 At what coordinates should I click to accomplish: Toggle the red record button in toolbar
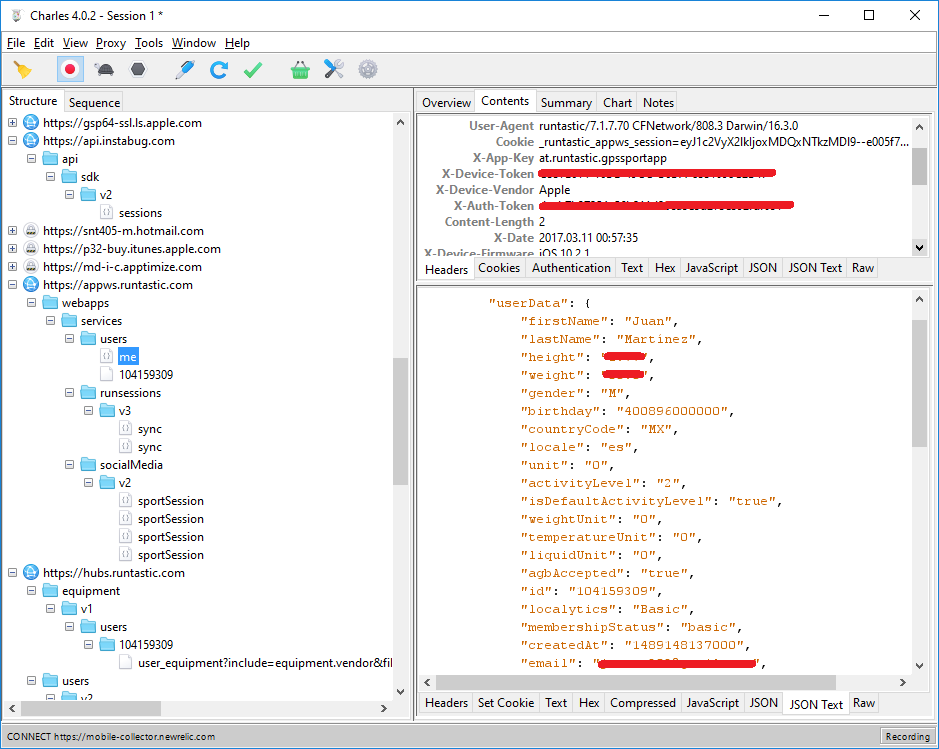click(69, 70)
